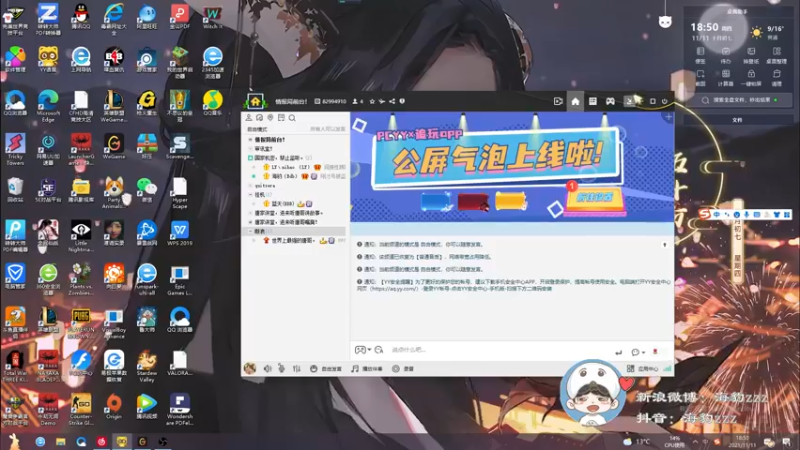Click the mini-mode icon in YY title bar

[x=630, y=101]
